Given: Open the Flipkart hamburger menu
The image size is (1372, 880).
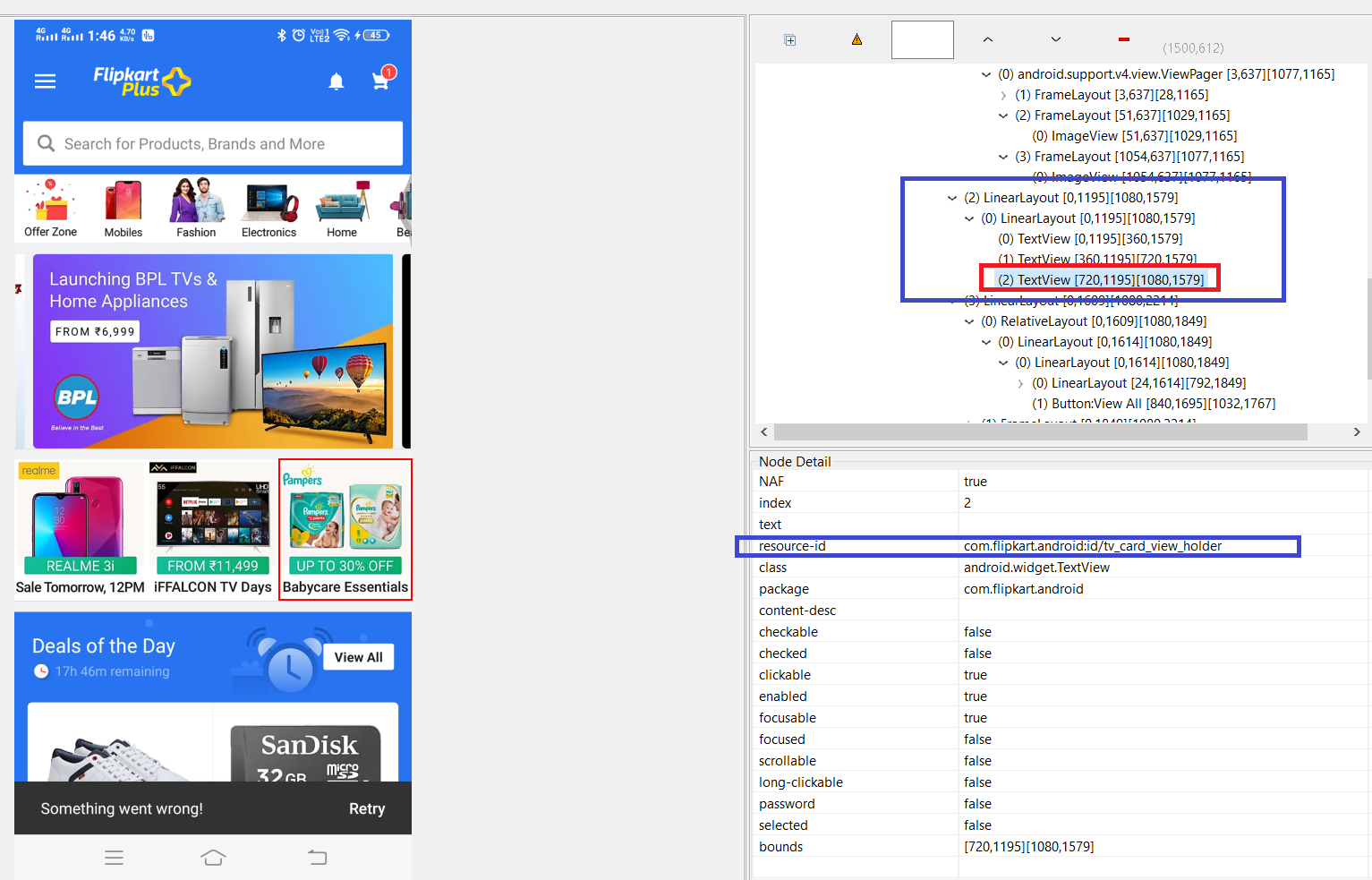Looking at the screenshot, I should pyautogui.click(x=45, y=81).
